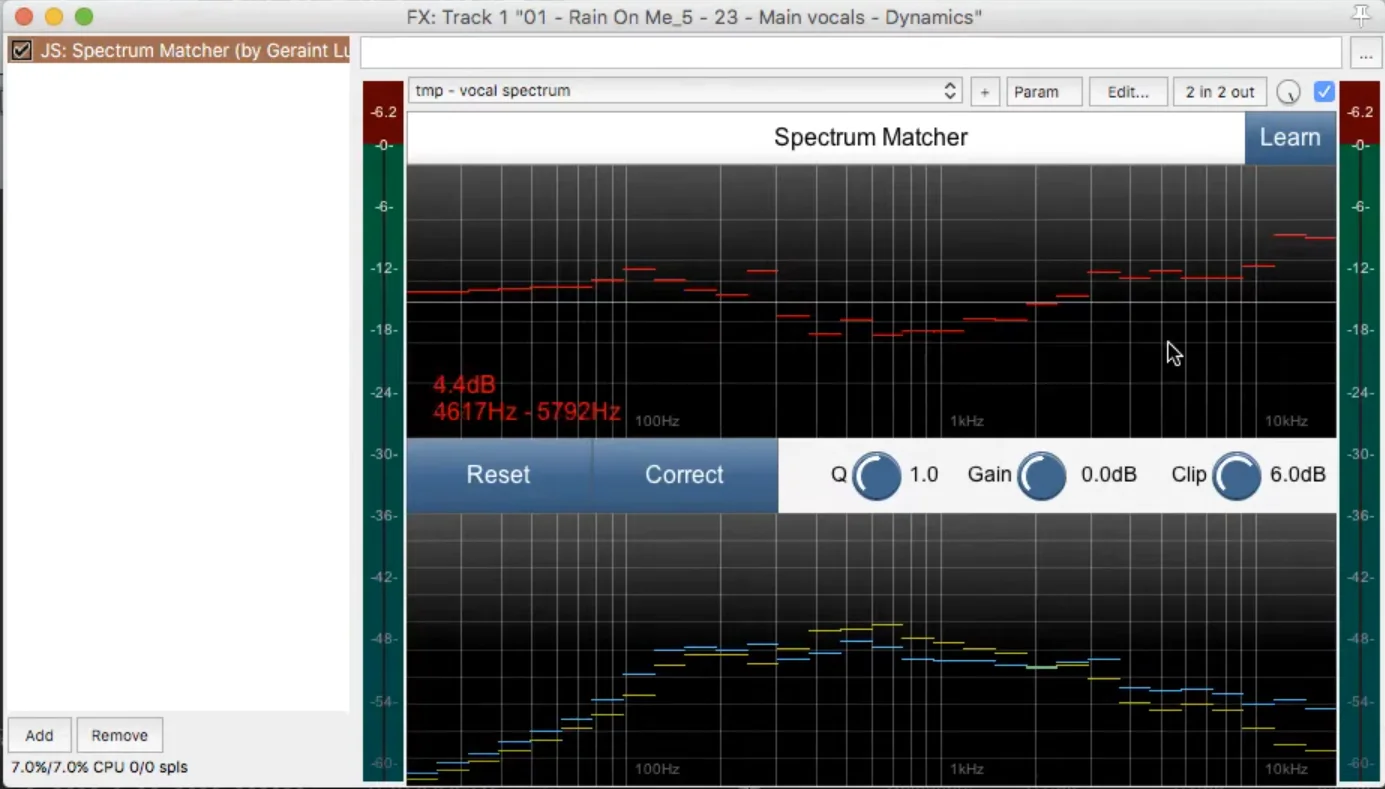Image resolution: width=1385 pixels, height=789 pixels.
Task: Minimize the FX window with the yellow button
Action: (x=54, y=17)
